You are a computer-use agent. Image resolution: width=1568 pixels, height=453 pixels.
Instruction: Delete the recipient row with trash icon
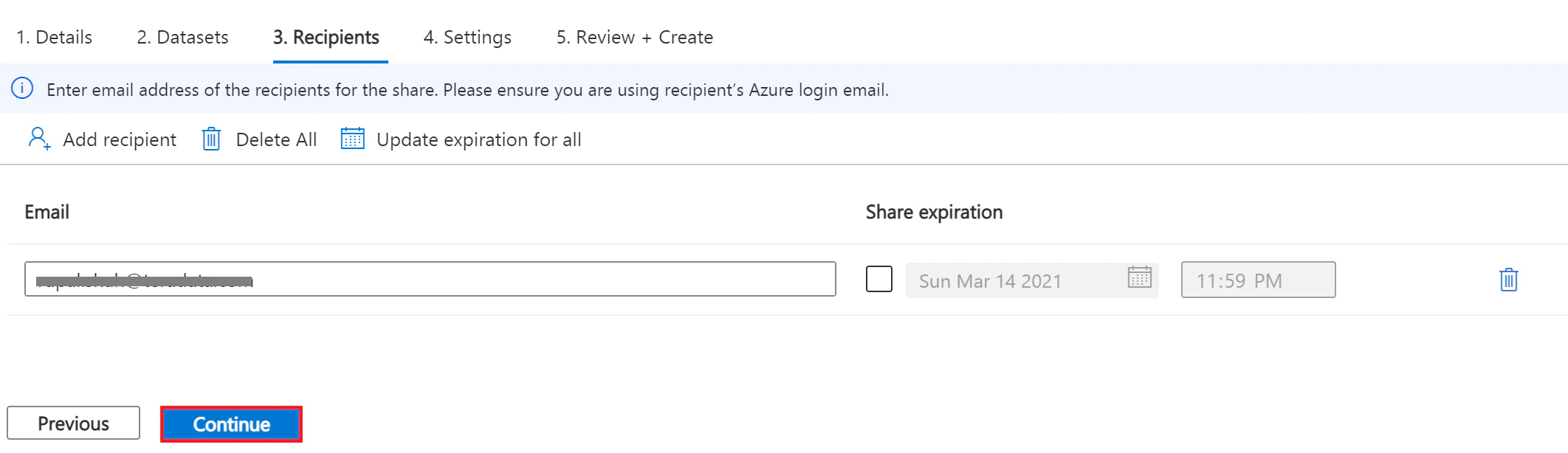1508,280
